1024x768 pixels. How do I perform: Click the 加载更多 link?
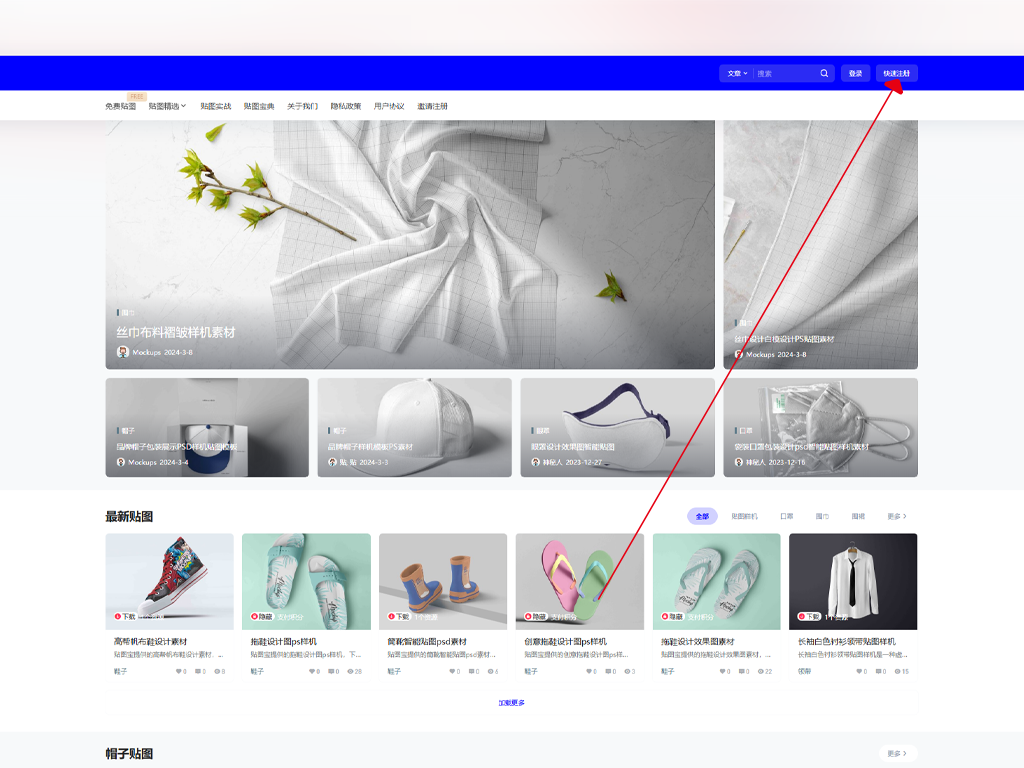(512, 703)
